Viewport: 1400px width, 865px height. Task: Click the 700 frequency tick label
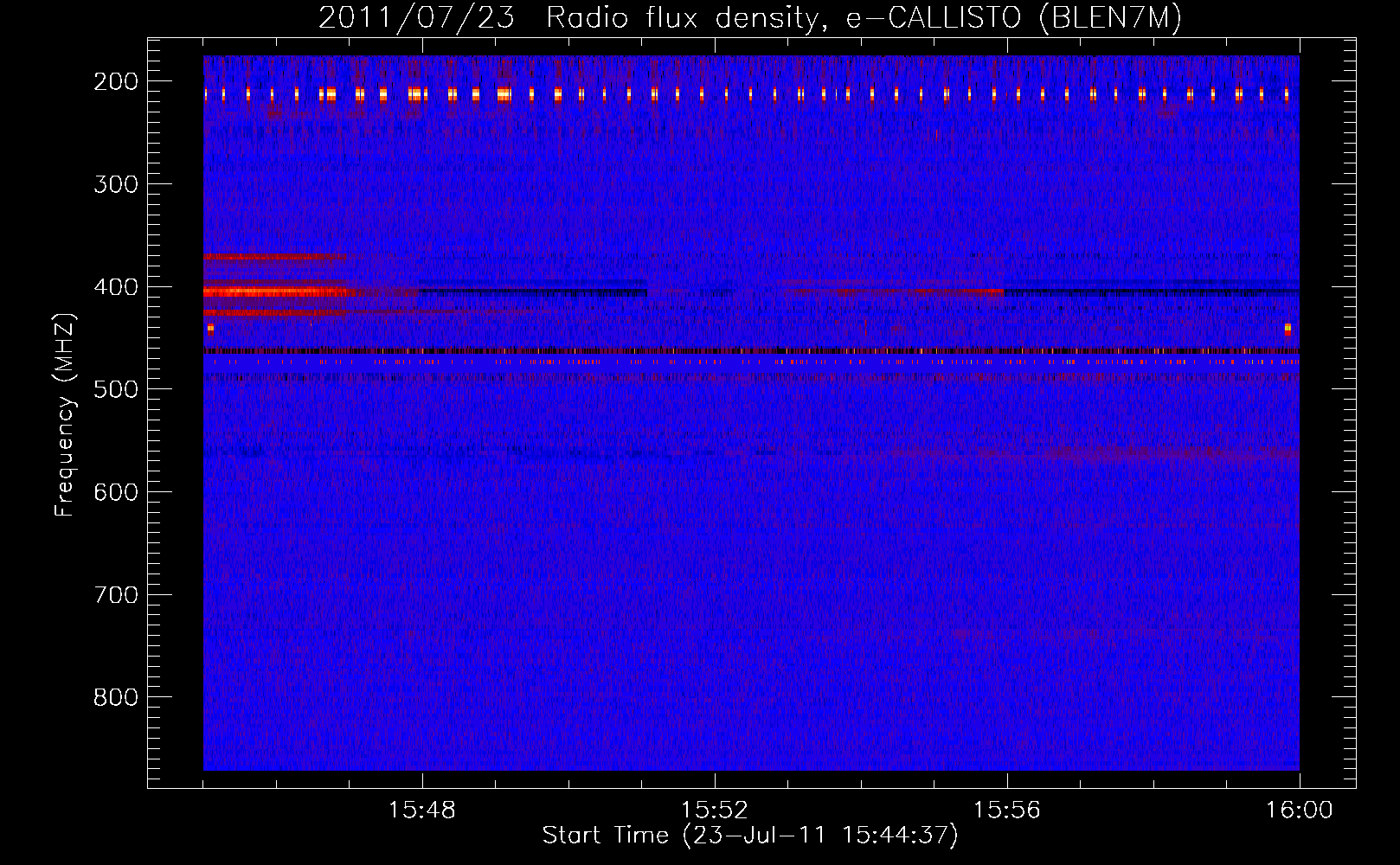(x=116, y=595)
